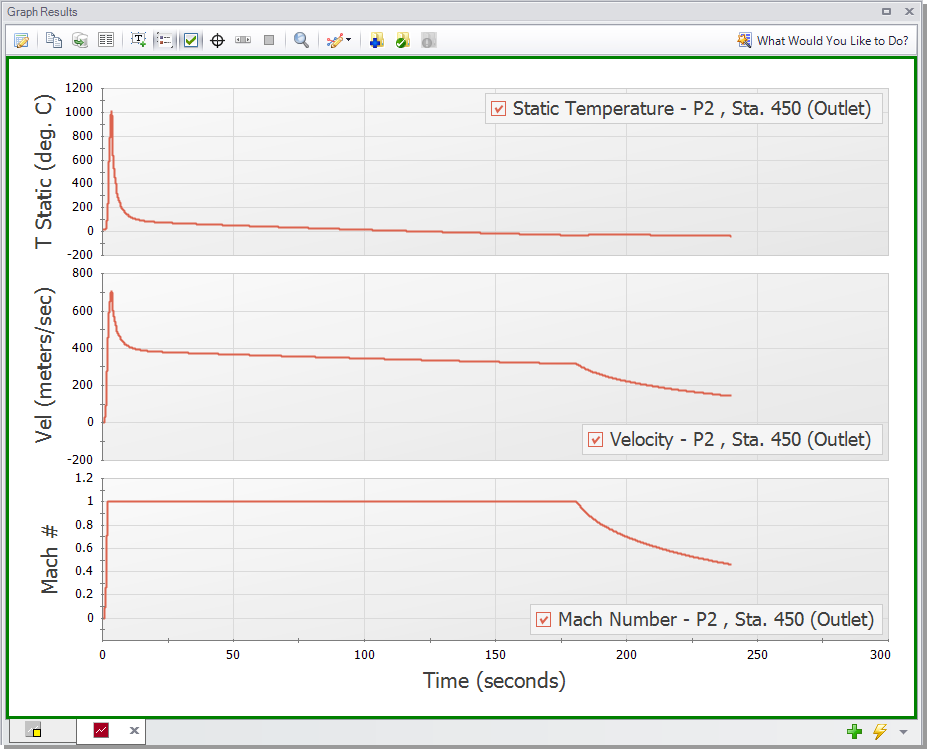
Task: Select the red graph tab
Action: coord(101,731)
